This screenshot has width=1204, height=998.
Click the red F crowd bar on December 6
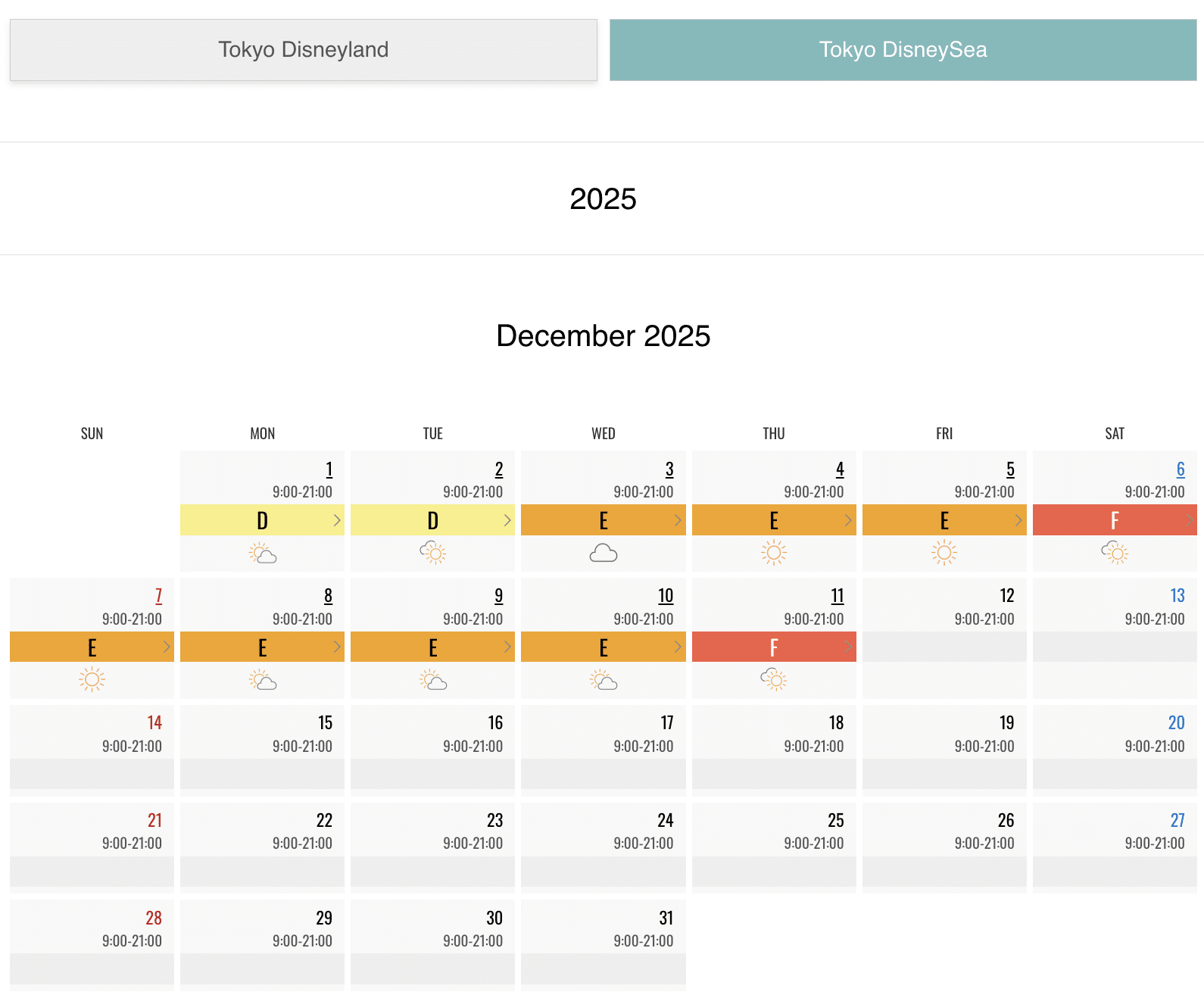pyautogui.click(x=1115, y=520)
